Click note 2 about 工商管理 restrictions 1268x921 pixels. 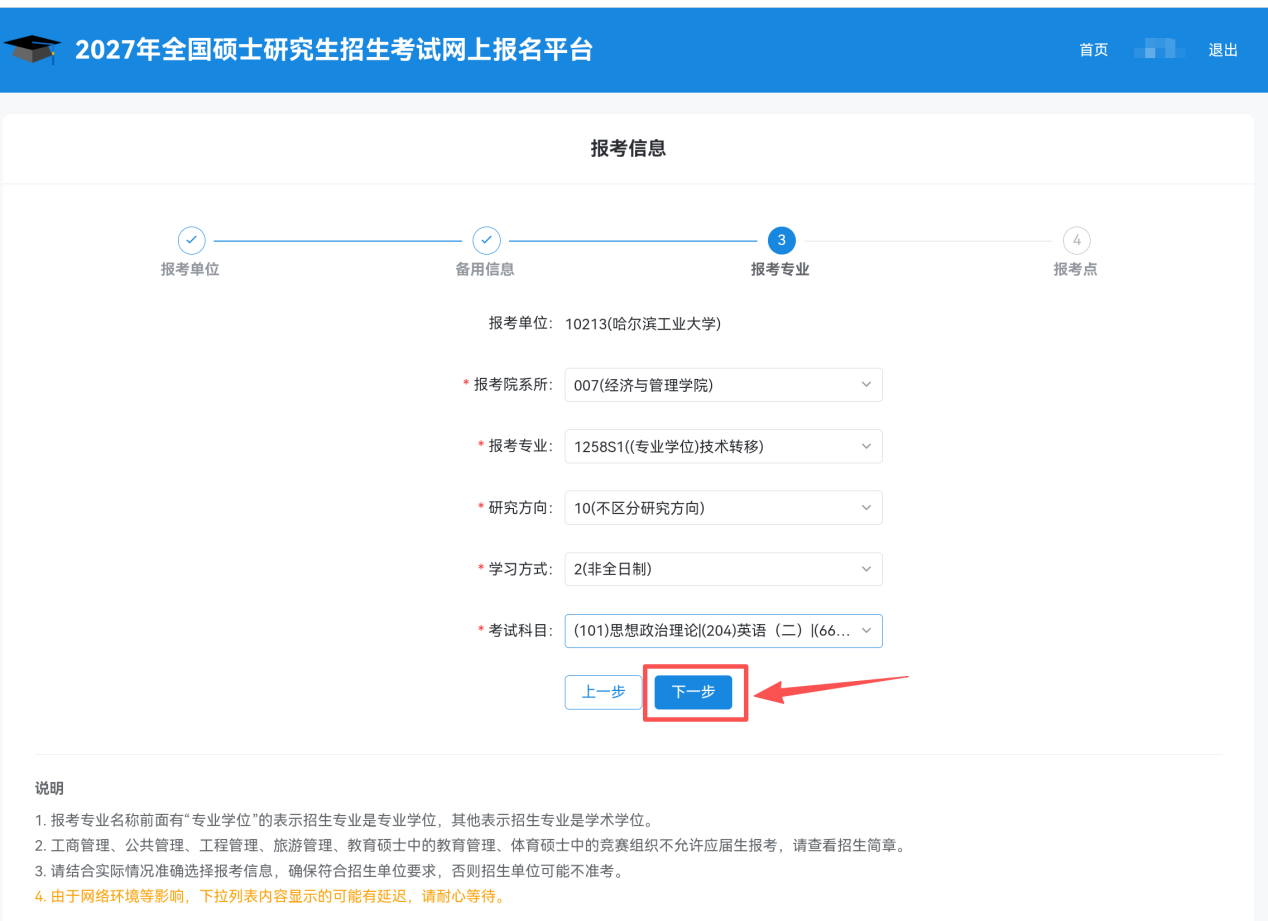pyautogui.click(x=470, y=846)
